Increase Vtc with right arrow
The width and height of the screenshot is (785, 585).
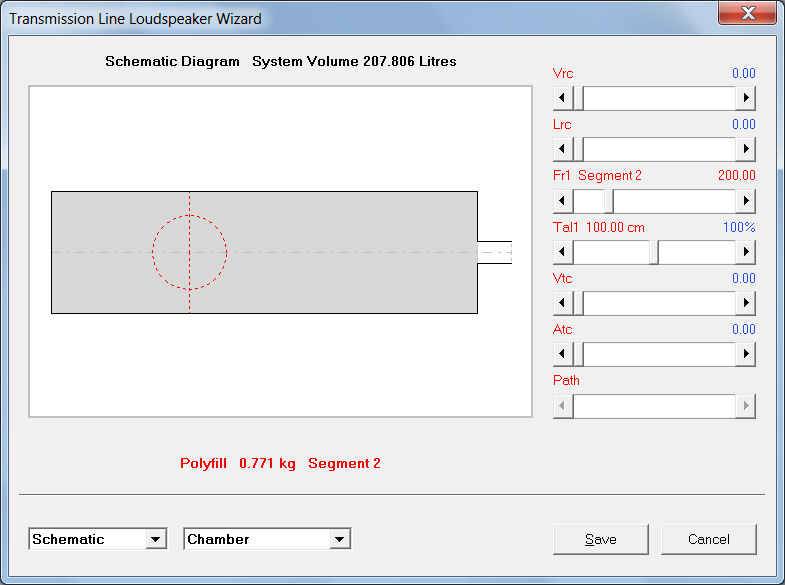(745, 303)
